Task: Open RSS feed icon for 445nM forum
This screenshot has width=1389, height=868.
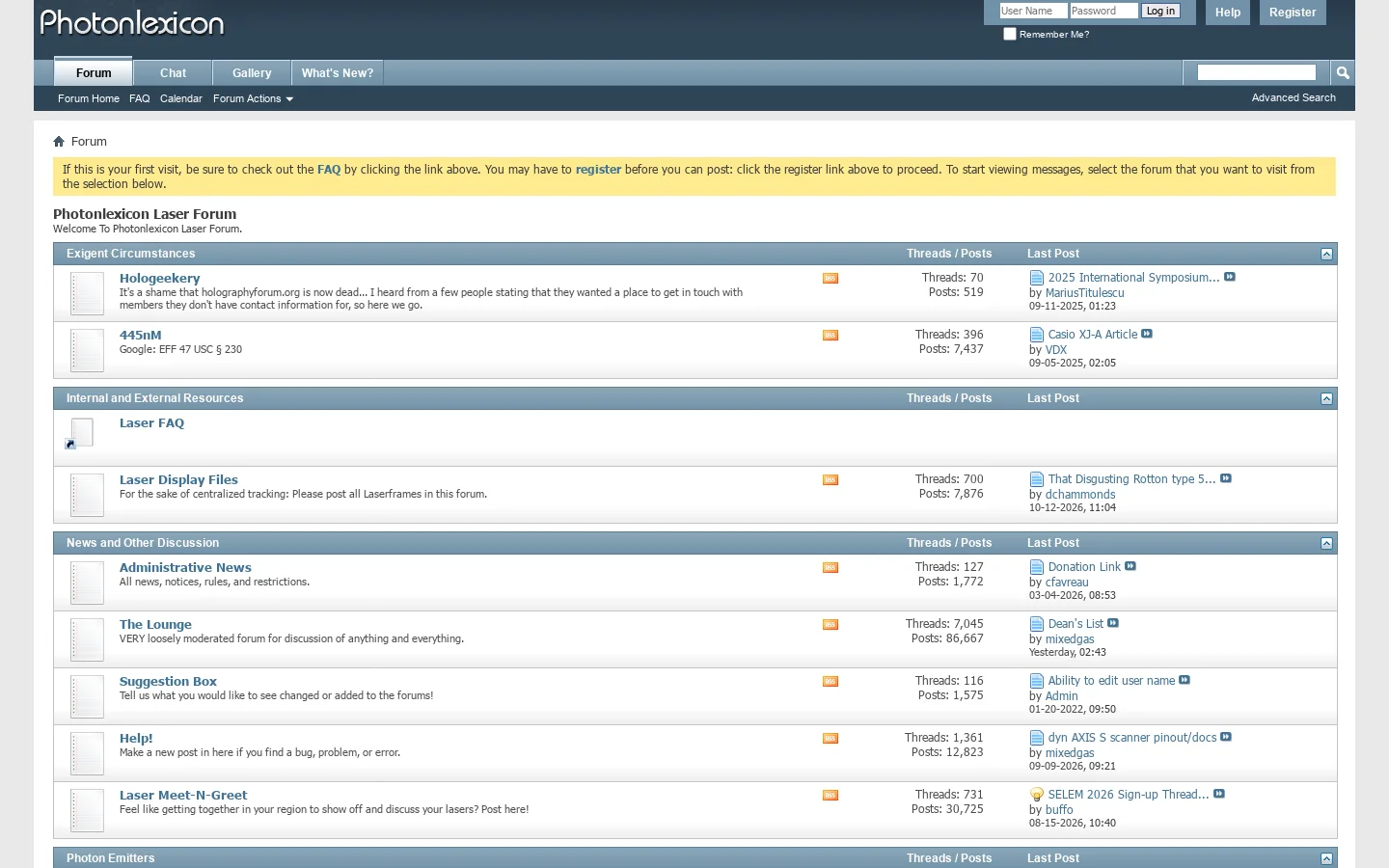Action: point(830,336)
